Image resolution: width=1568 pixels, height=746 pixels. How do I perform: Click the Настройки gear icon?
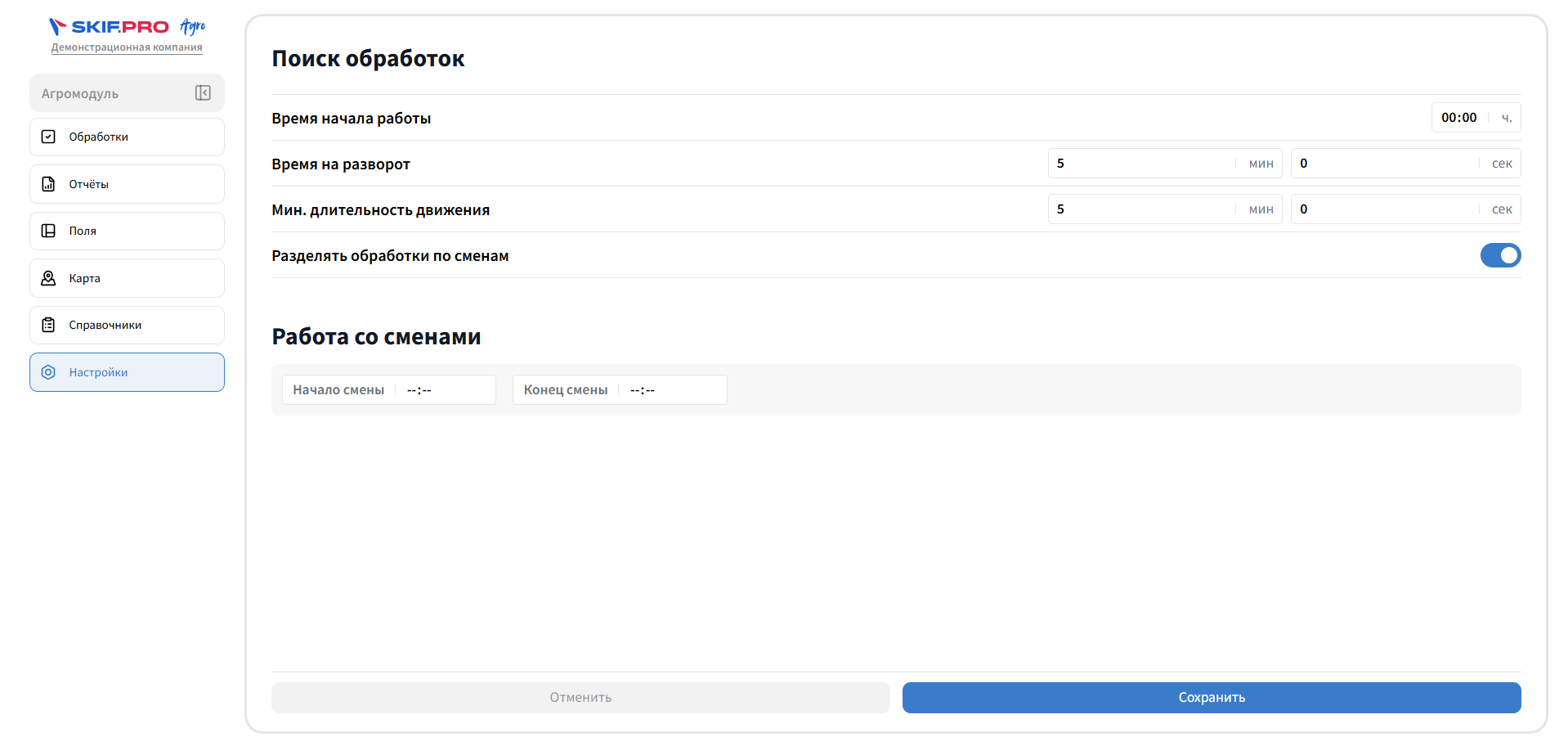tap(48, 372)
